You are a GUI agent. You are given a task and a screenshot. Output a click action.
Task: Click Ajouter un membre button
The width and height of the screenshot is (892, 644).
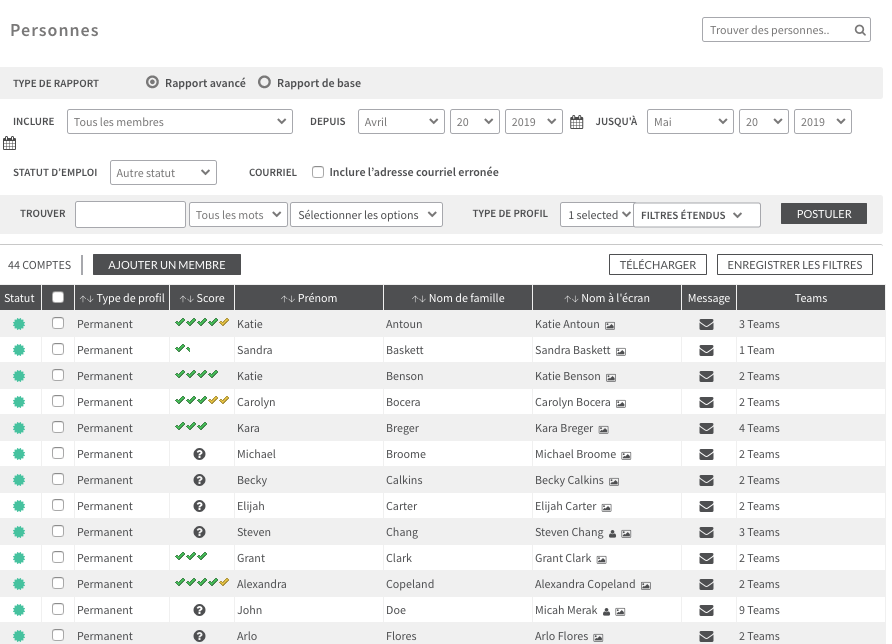click(167, 265)
